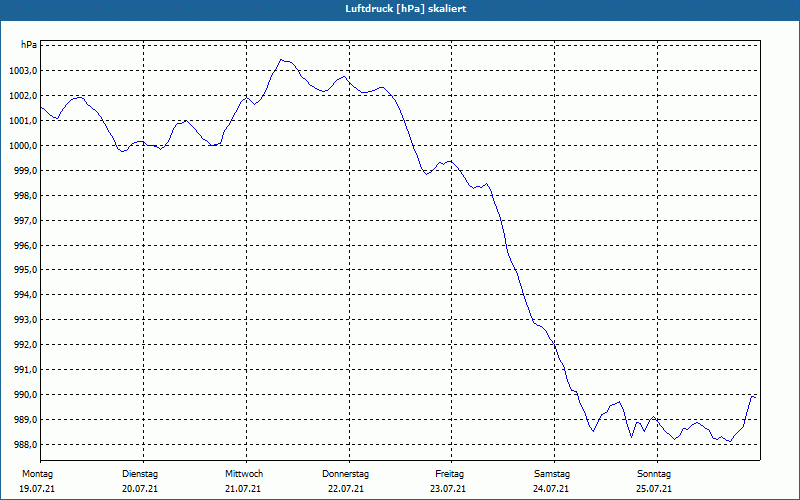The image size is (800, 500).
Task: Click the 993,0 axis value
Action: coord(25,320)
